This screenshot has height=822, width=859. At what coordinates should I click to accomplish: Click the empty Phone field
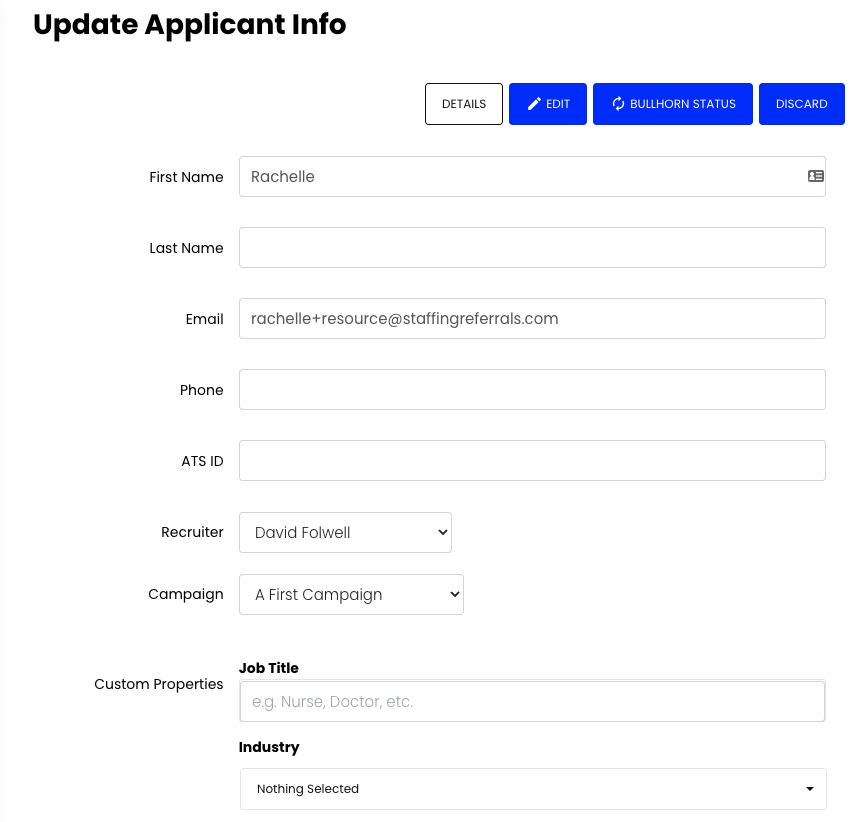[x=532, y=389]
